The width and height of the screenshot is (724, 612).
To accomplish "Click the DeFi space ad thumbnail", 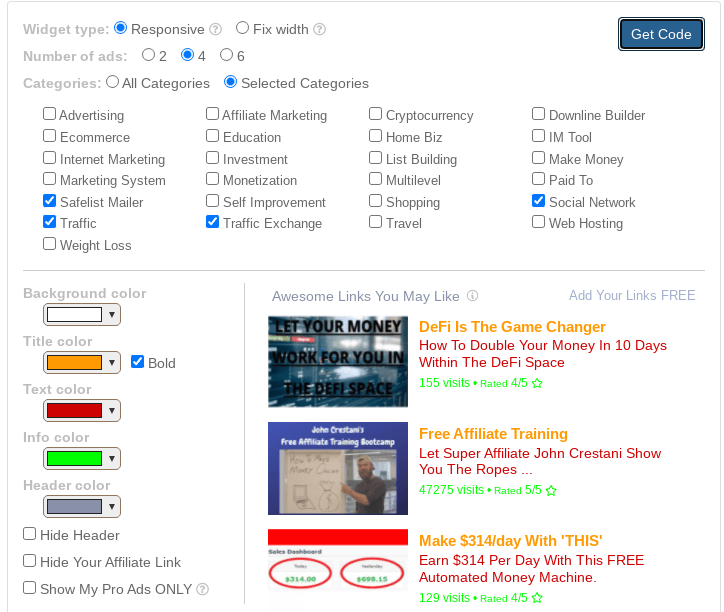I will coord(338,362).
